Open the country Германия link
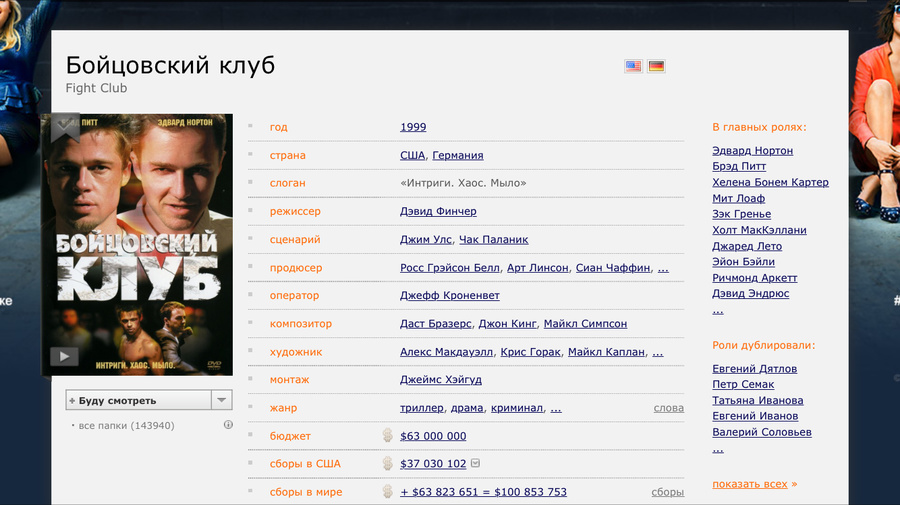The height and width of the screenshot is (505, 900). [x=457, y=155]
